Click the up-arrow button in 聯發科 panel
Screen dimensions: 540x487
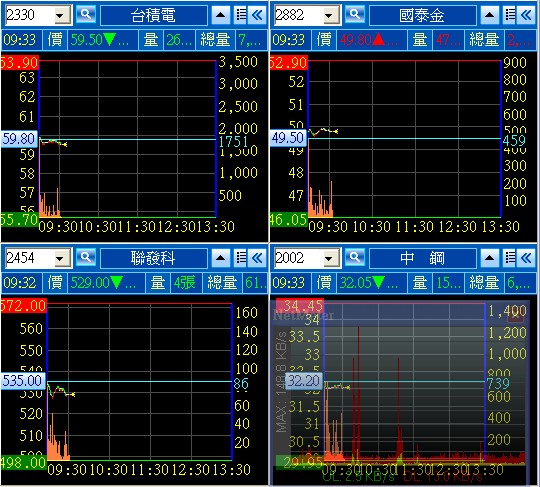(221, 258)
